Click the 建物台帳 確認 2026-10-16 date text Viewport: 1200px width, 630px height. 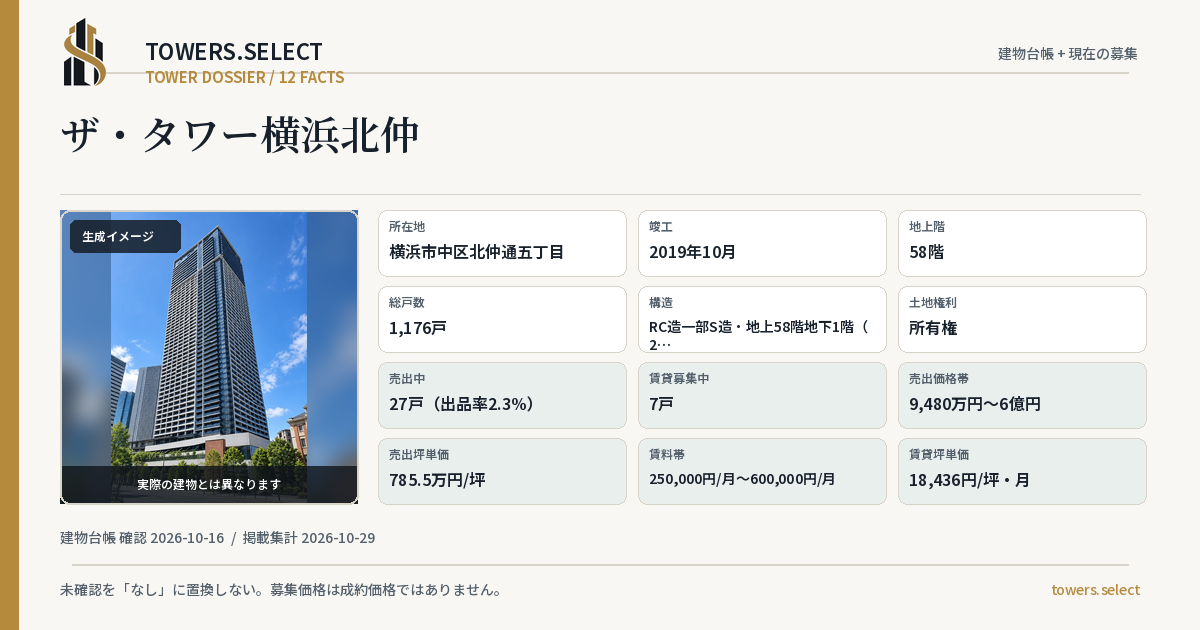pyautogui.click(x=142, y=538)
